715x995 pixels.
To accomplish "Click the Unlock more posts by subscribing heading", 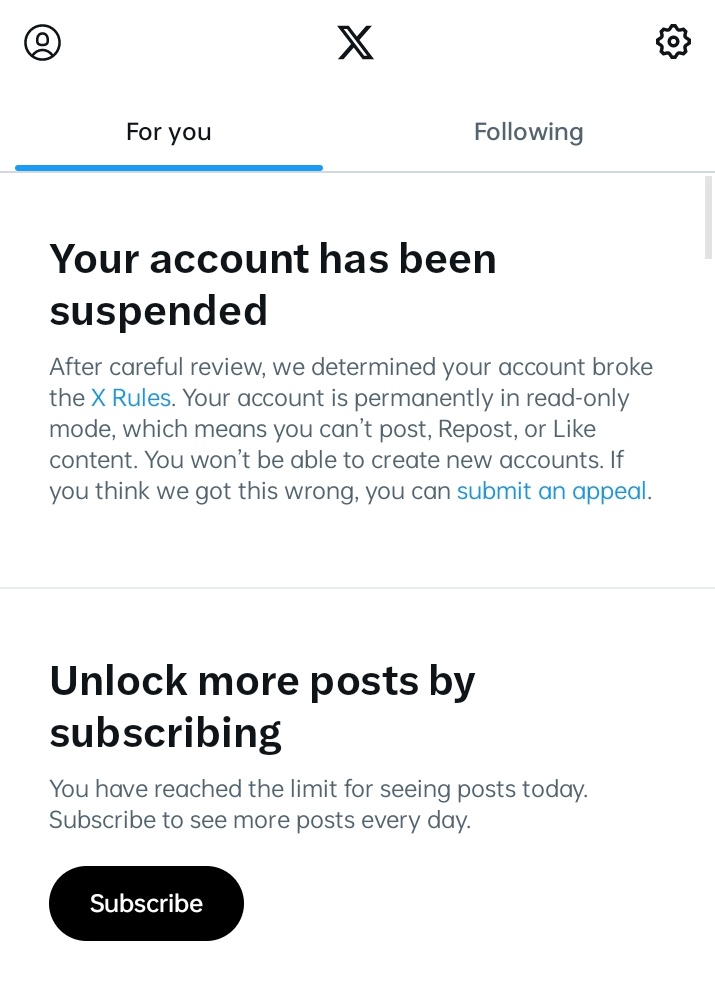I will coord(263,706).
